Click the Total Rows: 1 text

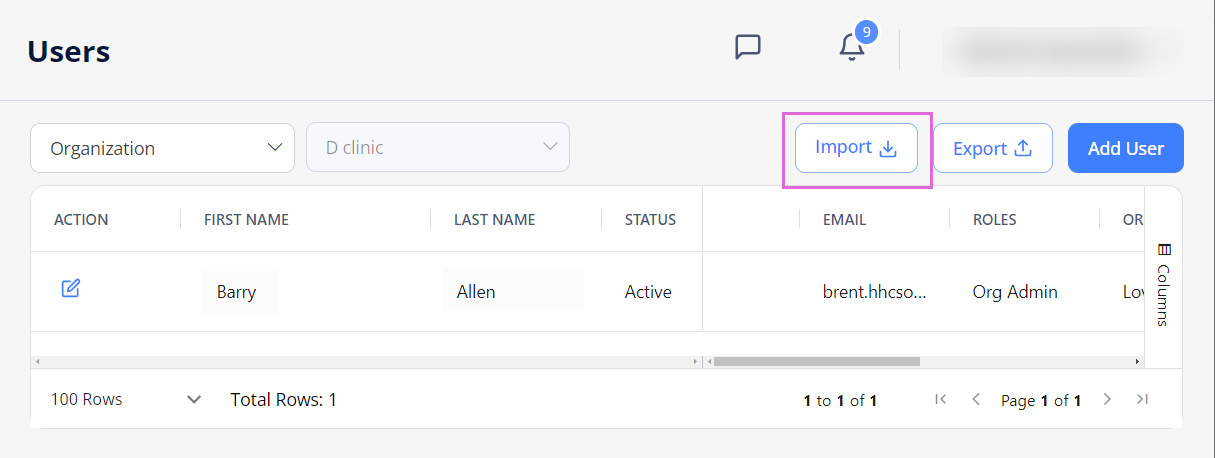click(x=284, y=399)
